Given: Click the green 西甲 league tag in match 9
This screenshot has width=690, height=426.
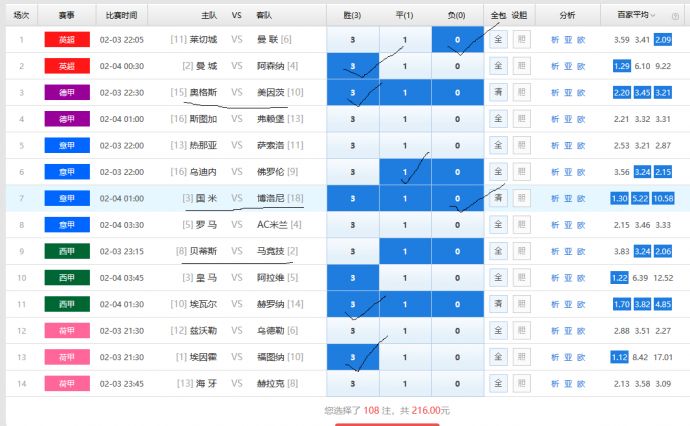Looking at the screenshot, I should pyautogui.click(x=66, y=251).
